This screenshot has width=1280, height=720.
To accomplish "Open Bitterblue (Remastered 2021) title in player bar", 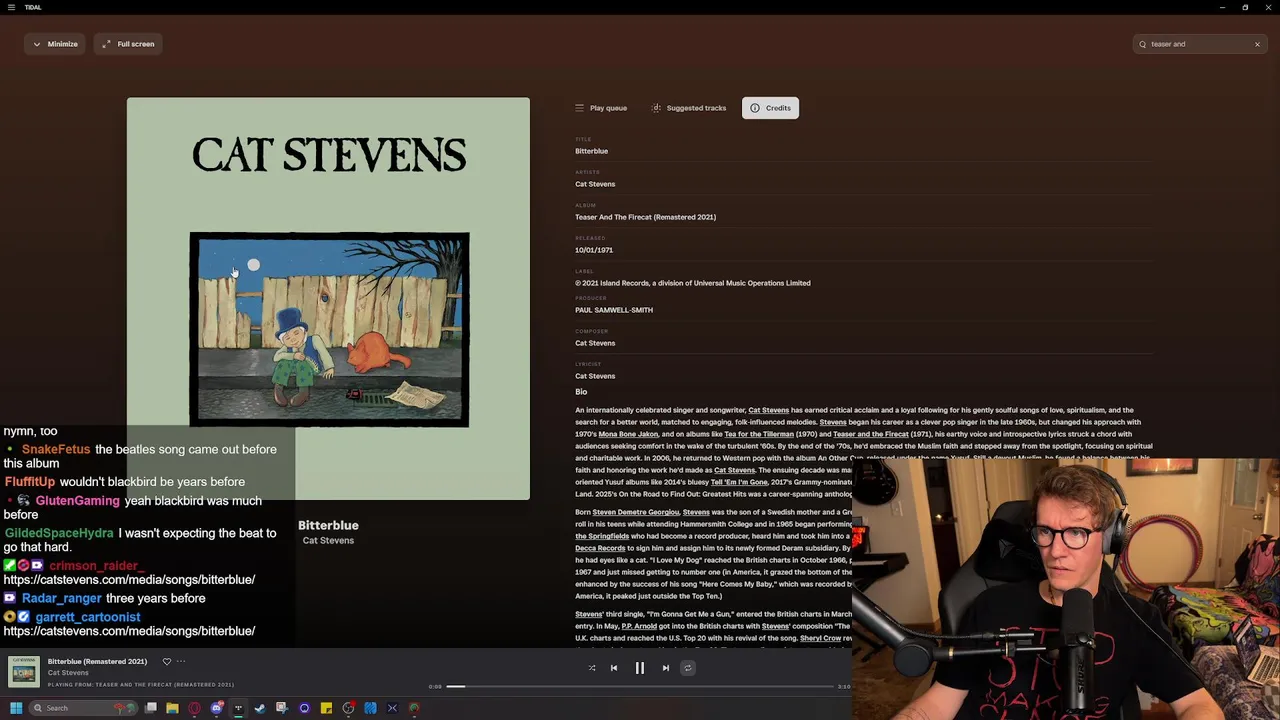I will [x=97, y=661].
